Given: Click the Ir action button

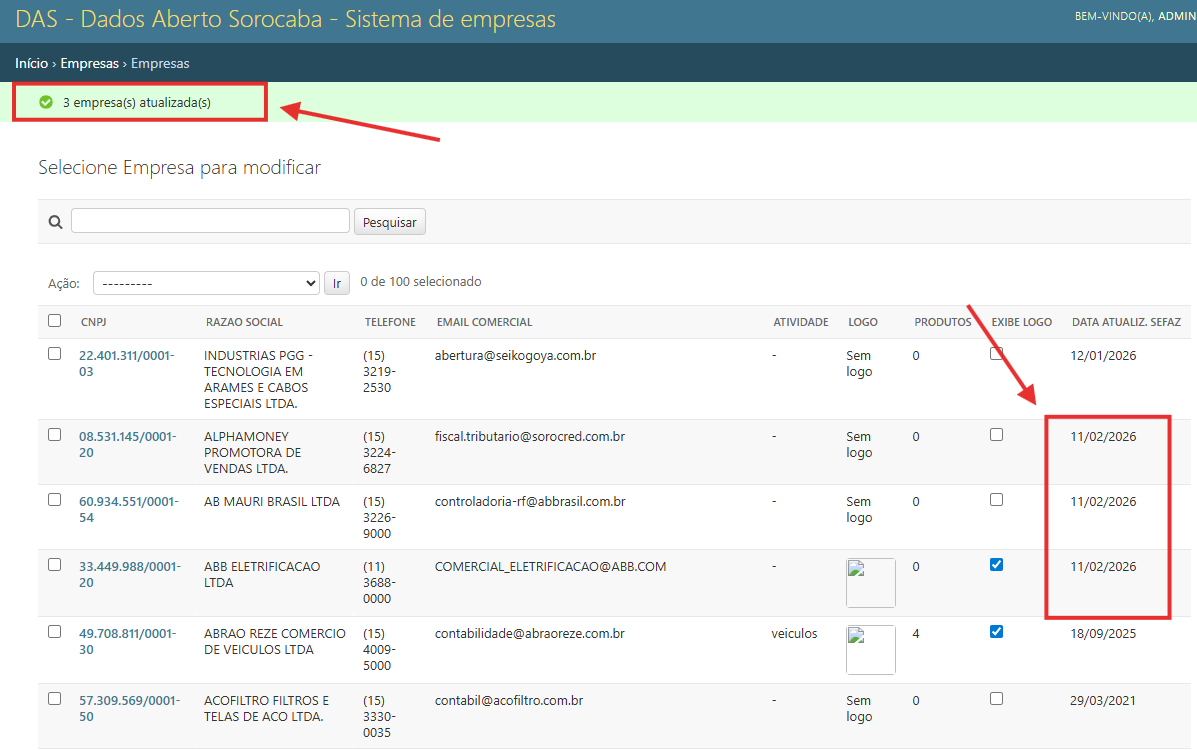Looking at the screenshot, I should pos(336,283).
